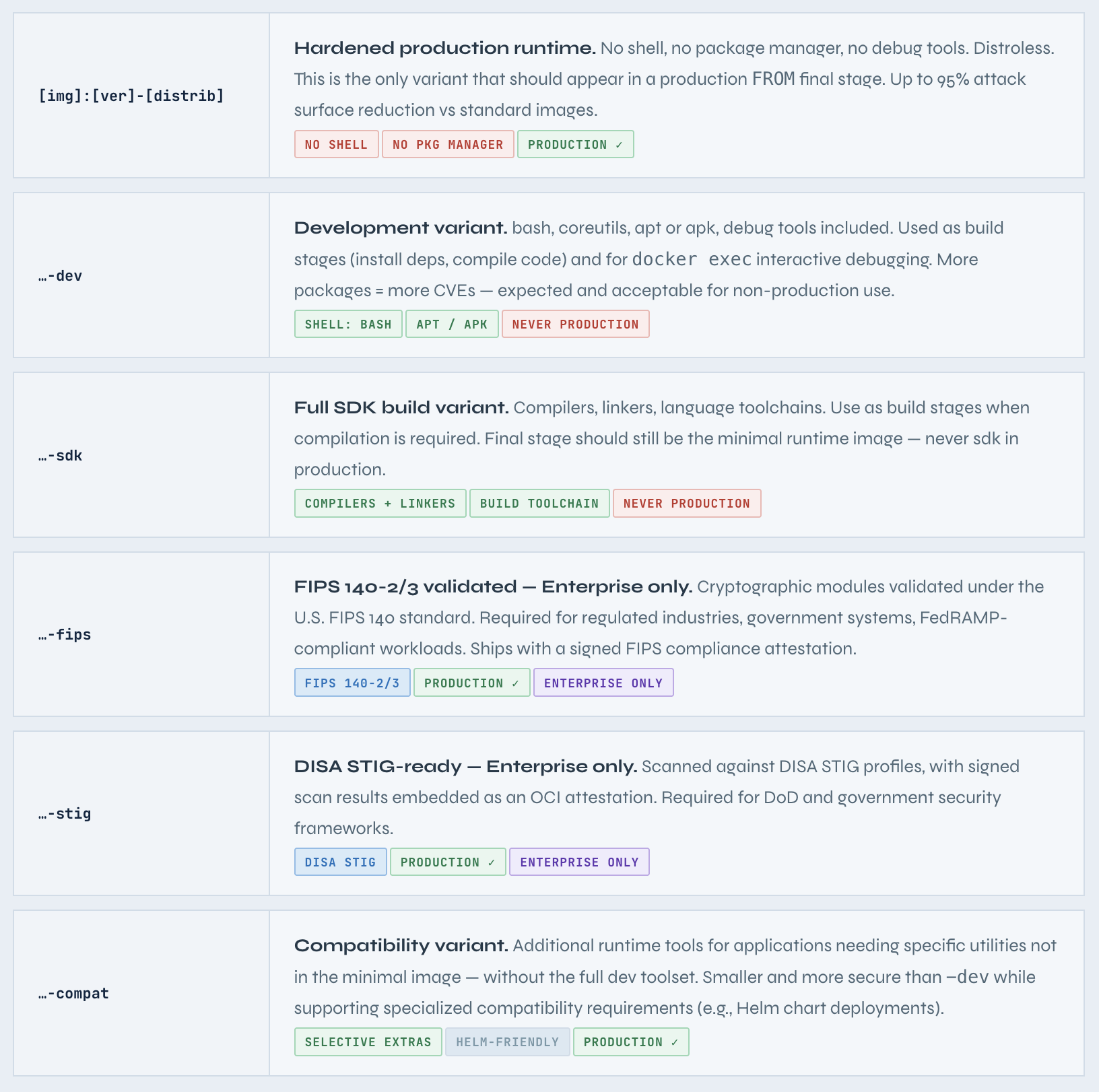Click the …-fips variant label

coord(65,635)
